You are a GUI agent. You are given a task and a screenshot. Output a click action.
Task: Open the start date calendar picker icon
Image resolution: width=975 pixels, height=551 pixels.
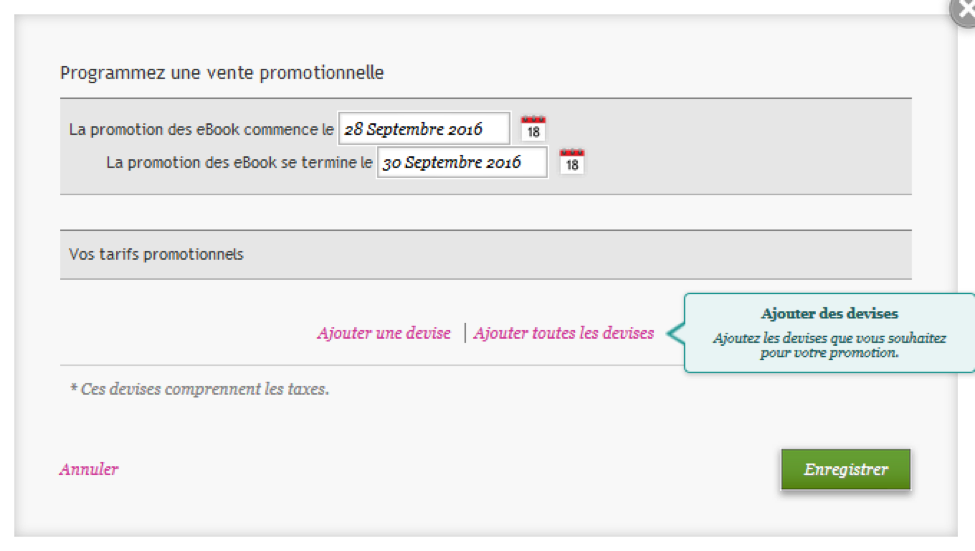tap(533, 128)
